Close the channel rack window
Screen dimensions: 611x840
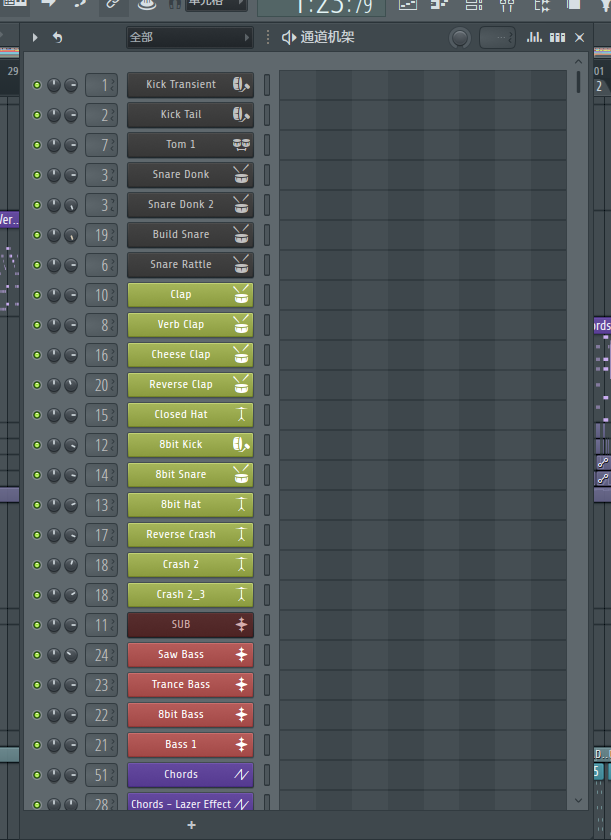pyautogui.click(x=580, y=38)
